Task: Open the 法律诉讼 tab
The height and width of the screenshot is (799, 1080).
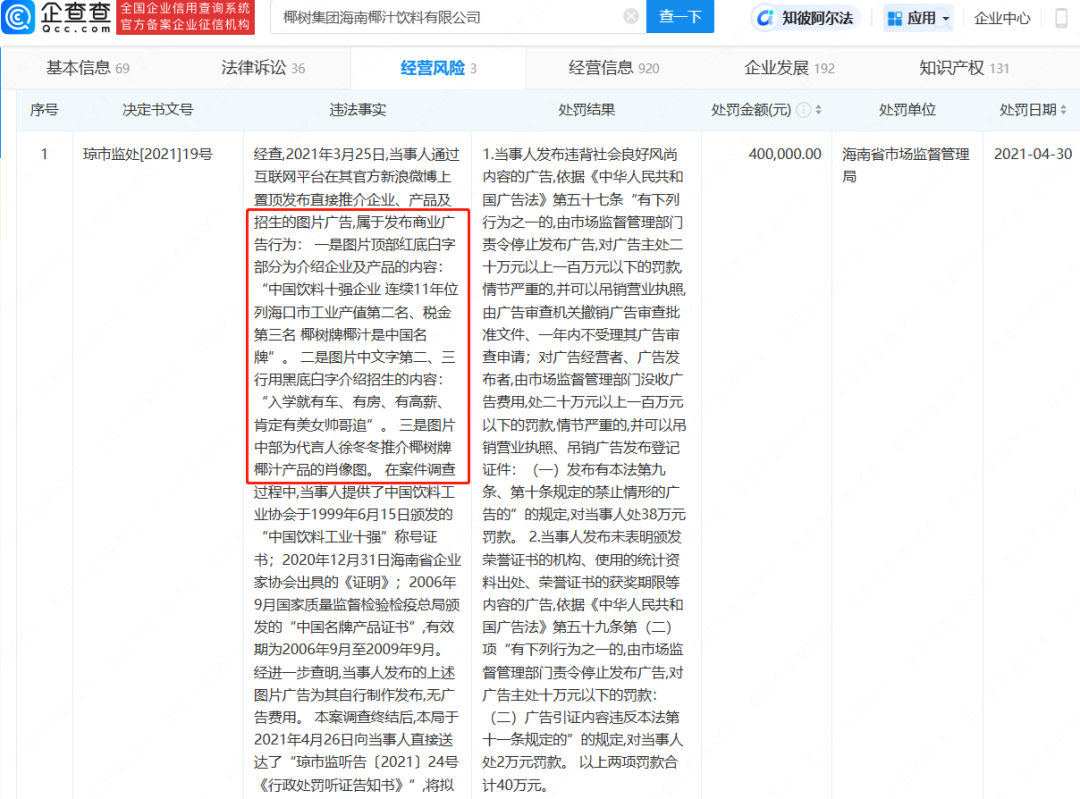Action: (x=258, y=67)
